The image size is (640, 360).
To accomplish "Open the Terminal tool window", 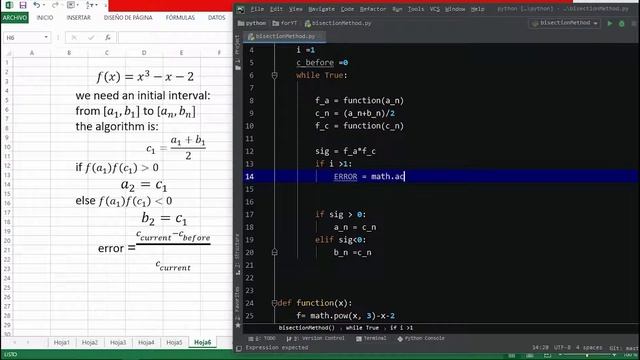I will [x=371, y=338].
